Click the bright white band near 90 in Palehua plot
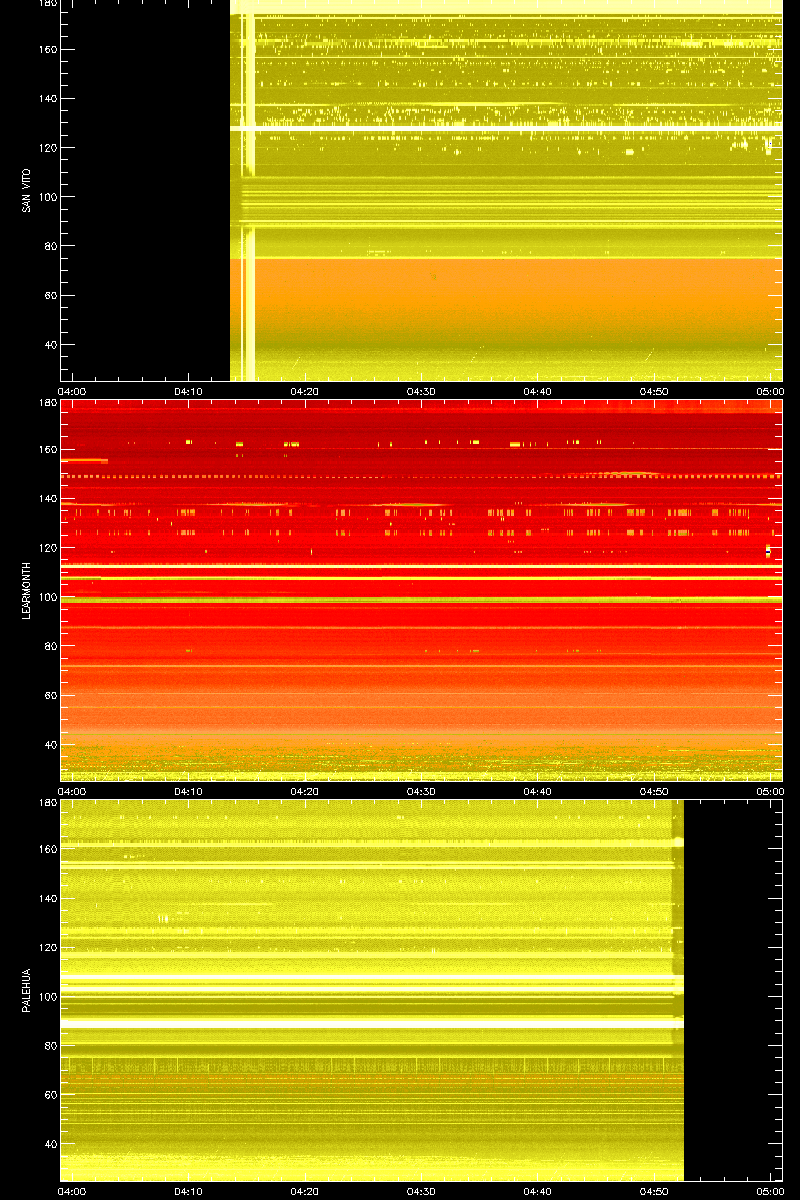800x1200 pixels. 370,1024
